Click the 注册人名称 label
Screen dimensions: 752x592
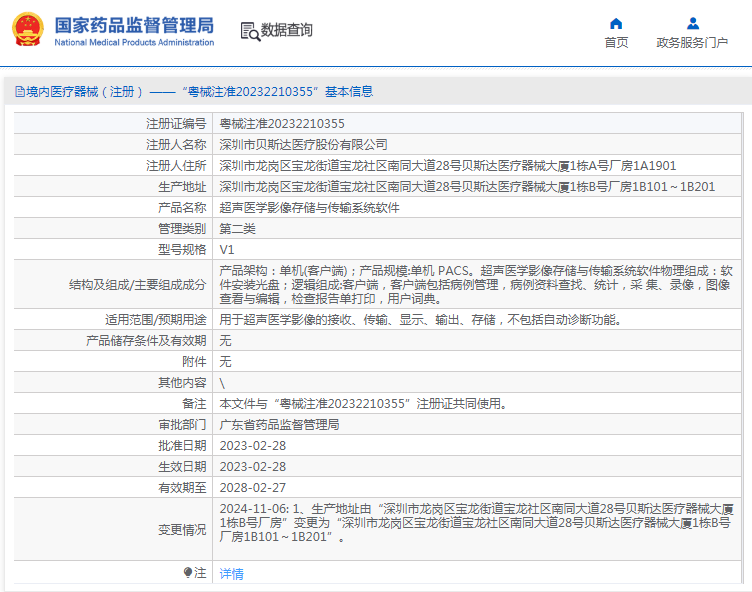point(176,145)
